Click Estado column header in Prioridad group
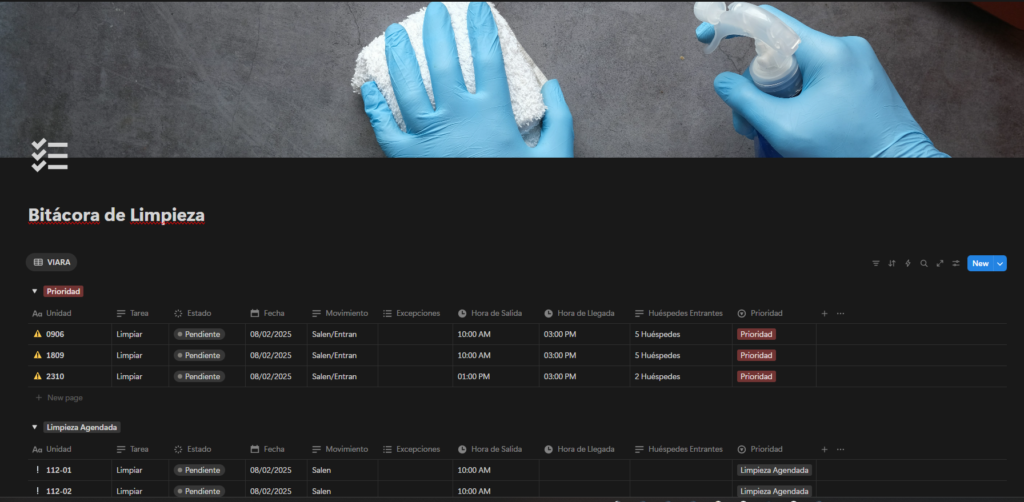This screenshot has height=502, width=1024. pos(207,313)
